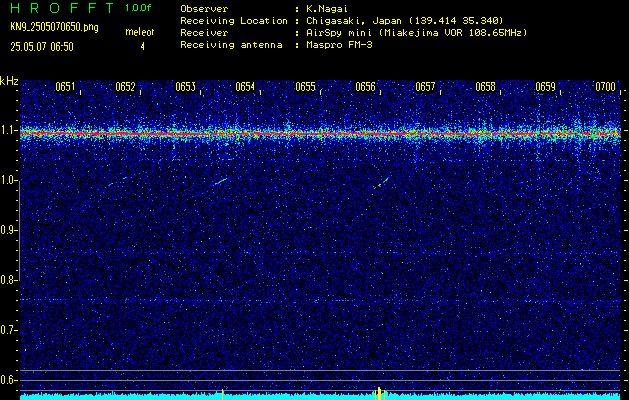This screenshot has height=400, width=629.
Task: Click the 0656 time label
Action: click(x=365, y=87)
